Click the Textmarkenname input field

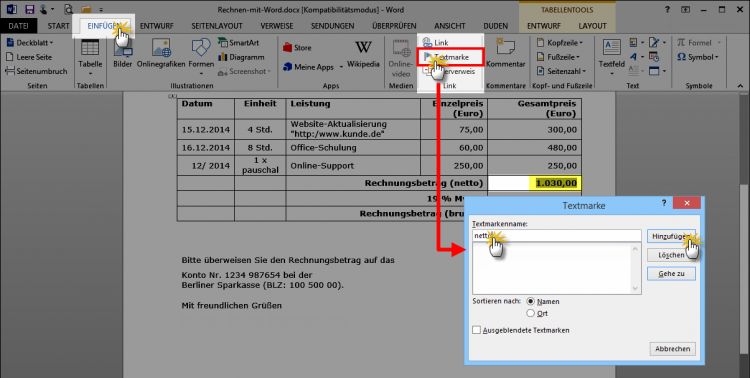(x=556, y=235)
